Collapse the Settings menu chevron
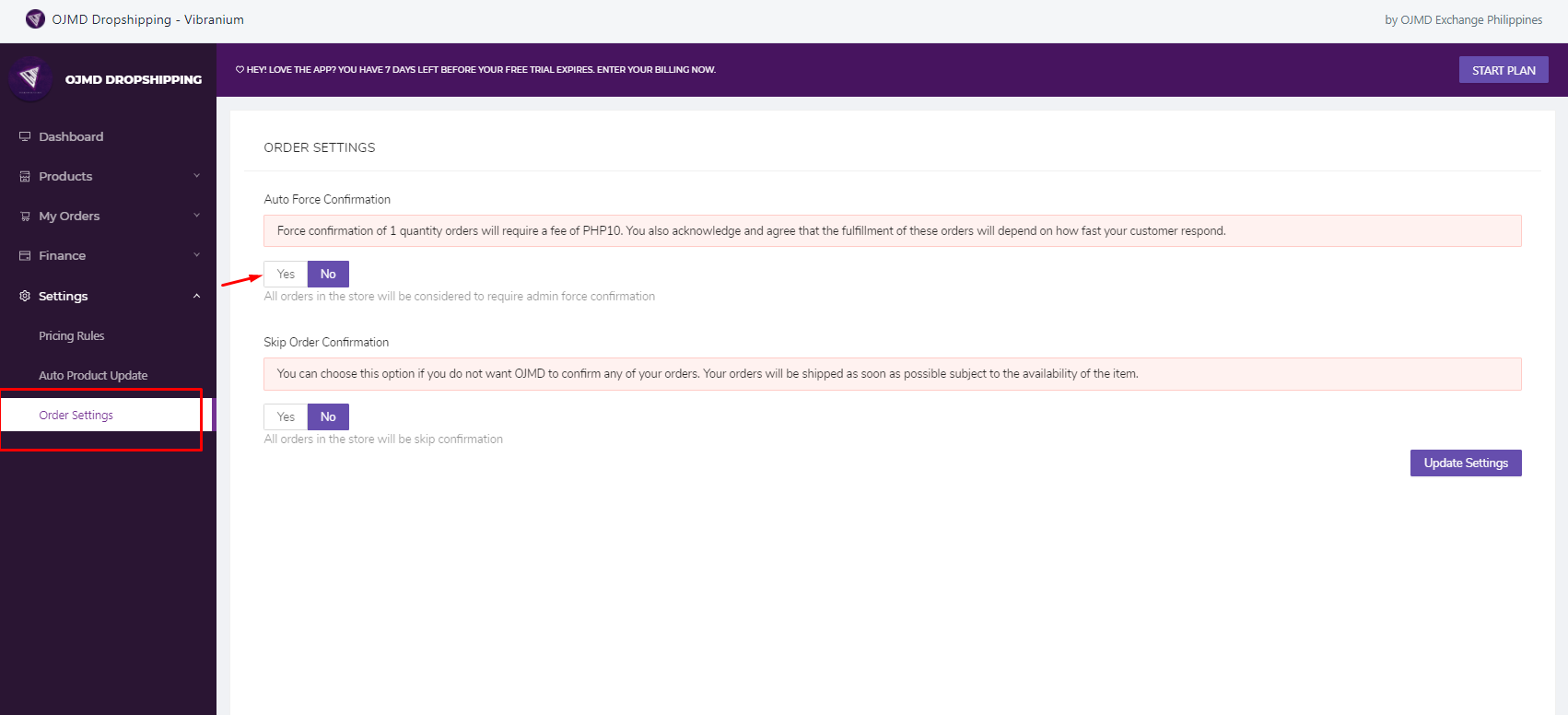1568x715 pixels. (x=196, y=296)
